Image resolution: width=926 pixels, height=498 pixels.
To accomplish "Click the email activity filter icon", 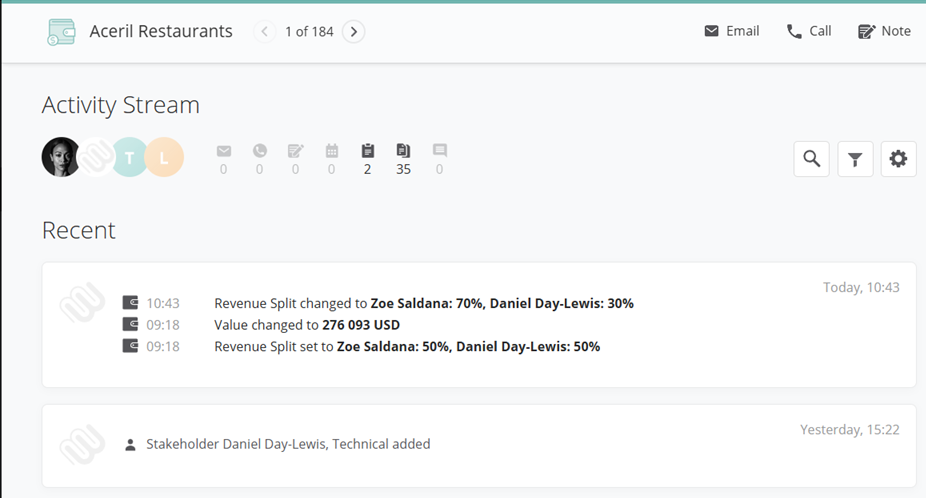I will [x=224, y=152].
